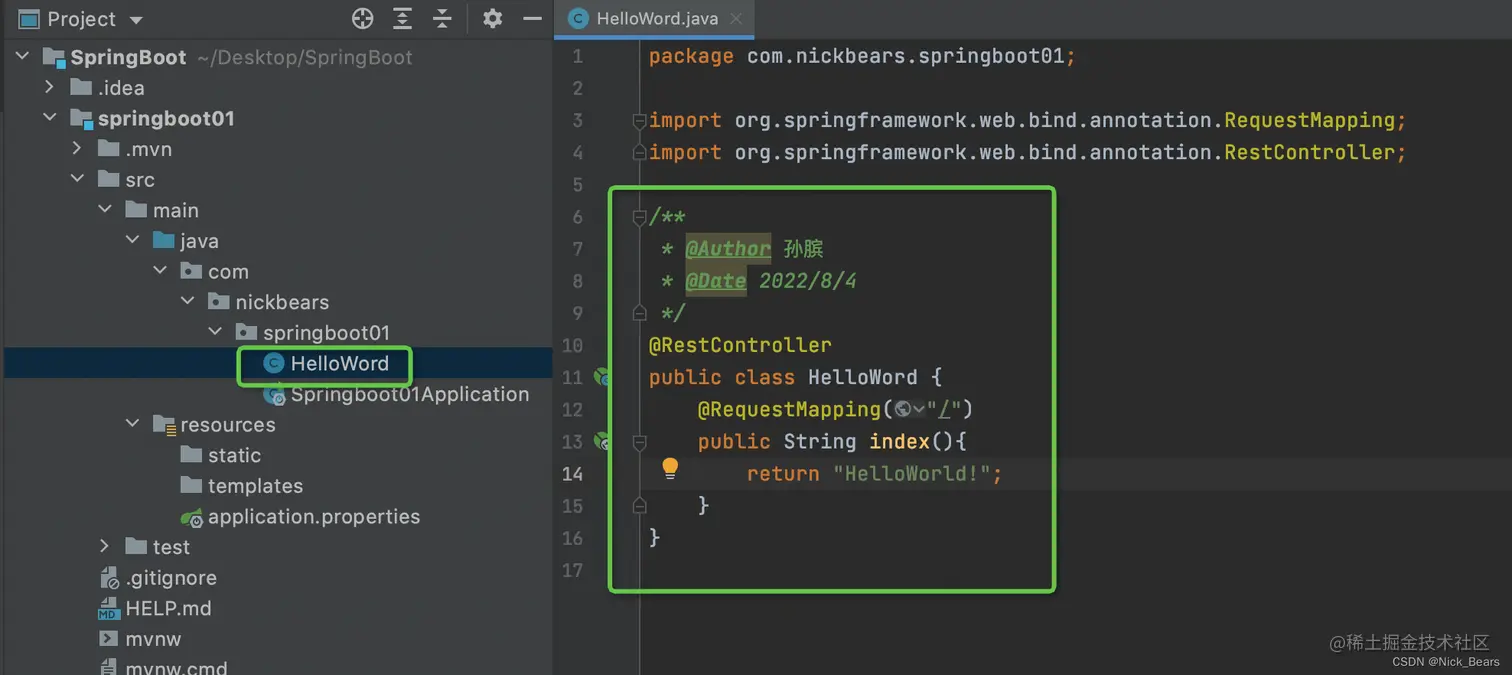1512x675 pixels.
Task: Collapse the springboot01 module node
Action: (x=50, y=118)
